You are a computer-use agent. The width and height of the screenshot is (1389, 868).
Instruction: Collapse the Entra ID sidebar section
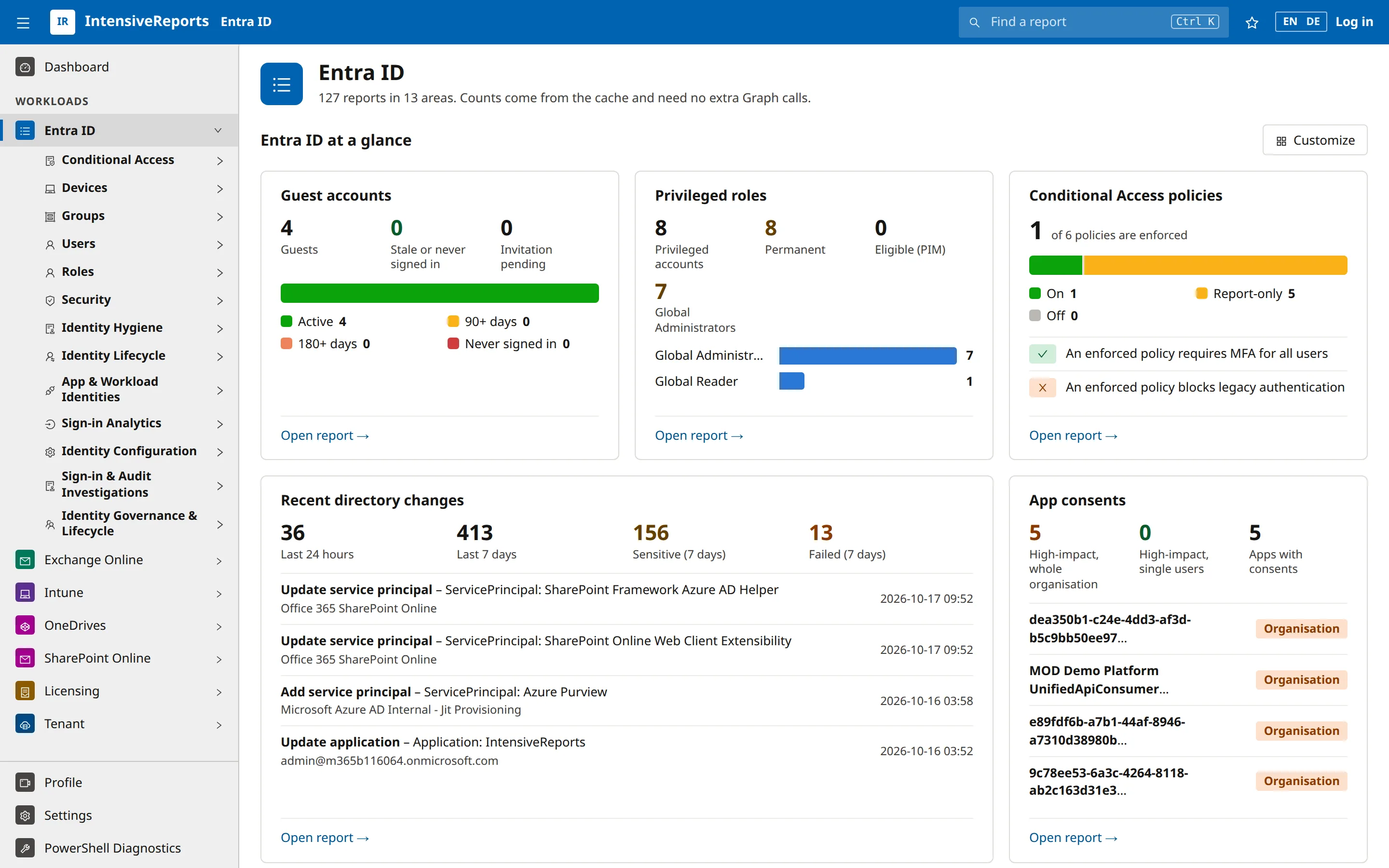(218, 130)
